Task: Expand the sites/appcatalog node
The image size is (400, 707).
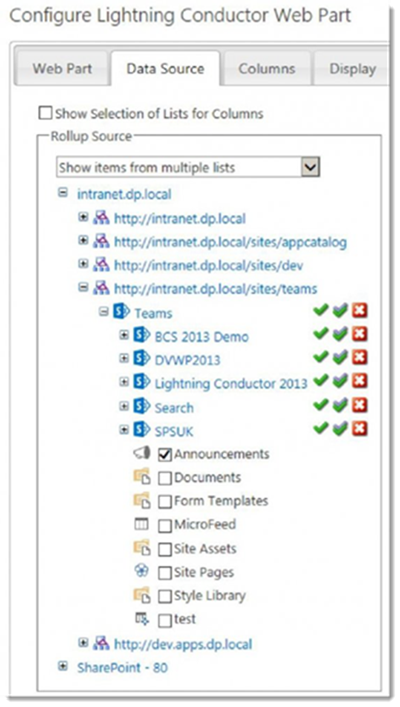Action: click(x=83, y=240)
